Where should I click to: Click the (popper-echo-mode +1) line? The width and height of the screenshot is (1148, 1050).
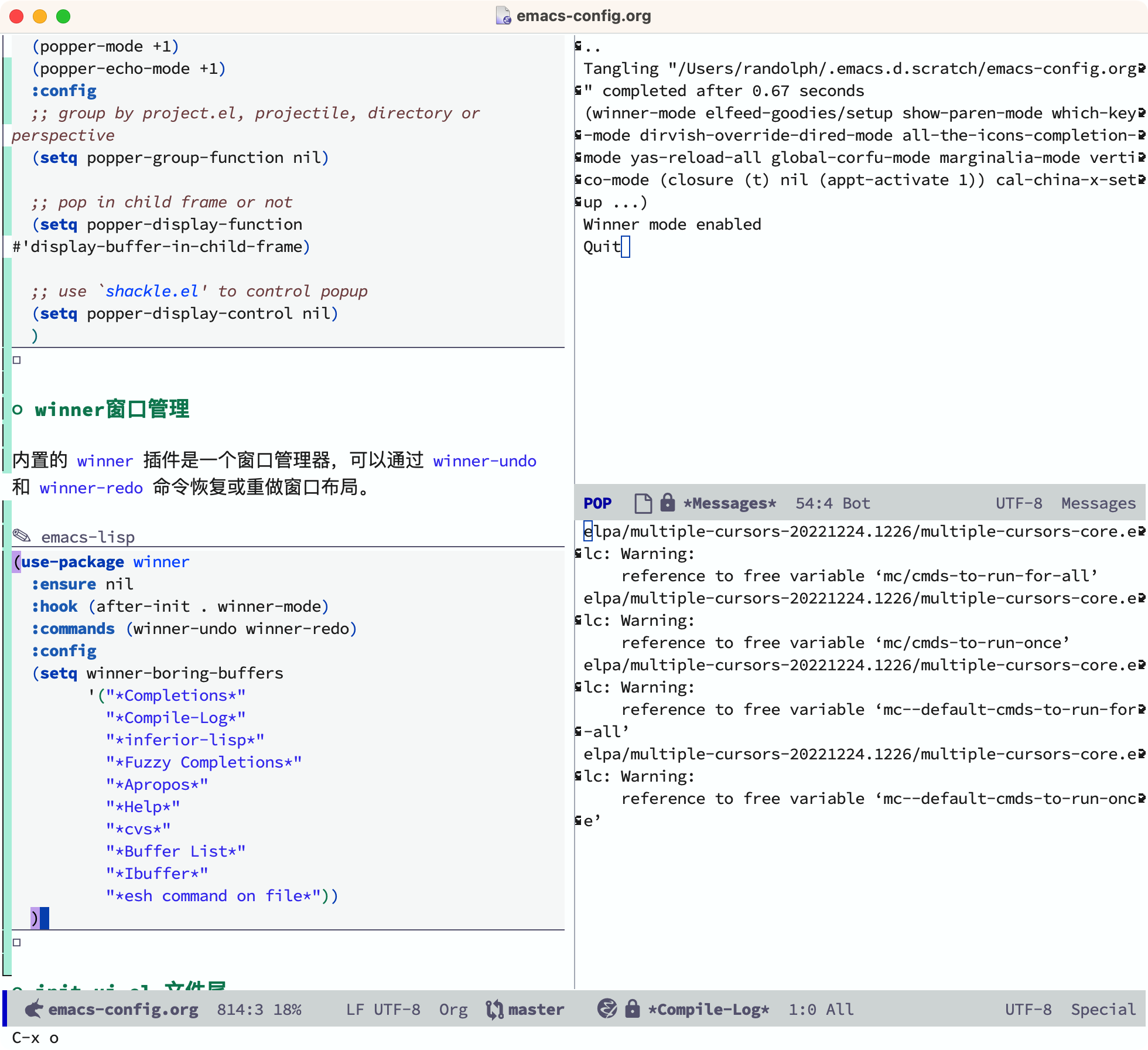129,69
